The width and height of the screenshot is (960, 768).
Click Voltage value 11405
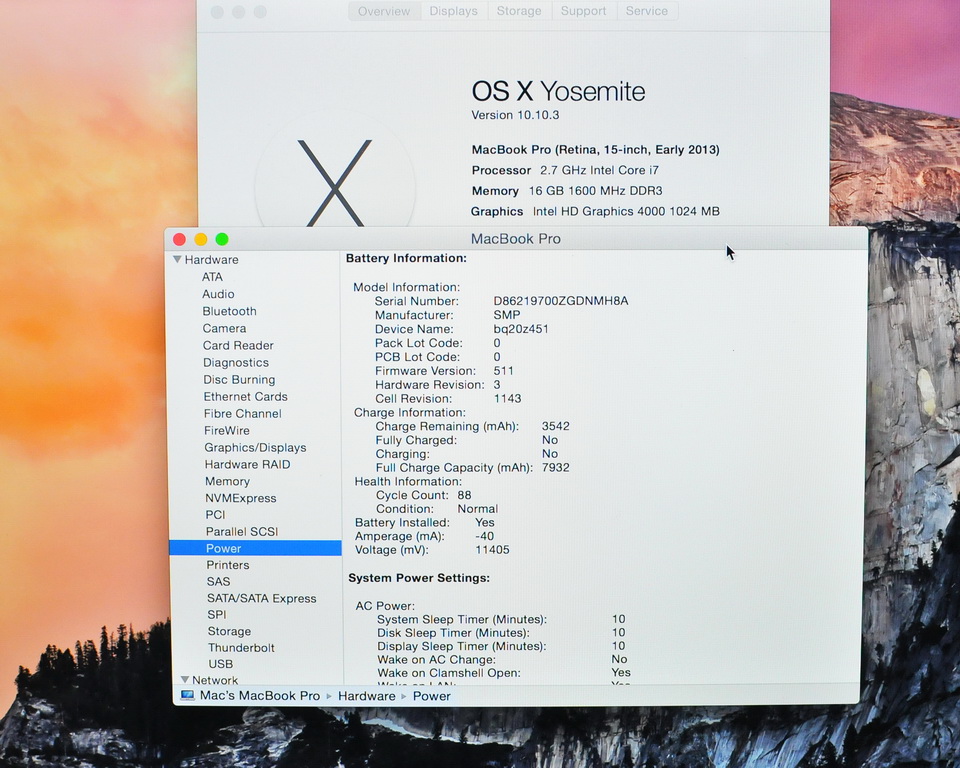[492, 549]
